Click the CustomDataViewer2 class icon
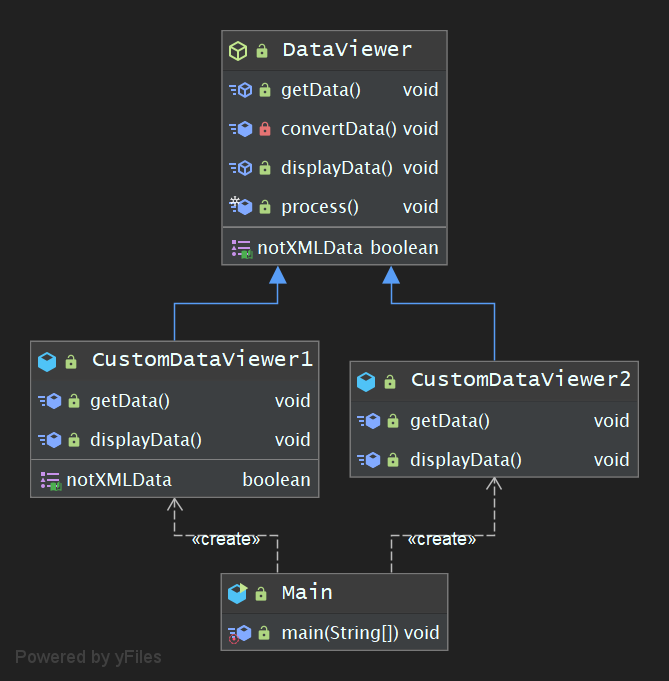The width and height of the screenshot is (669, 681). click(x=366, y=381)
